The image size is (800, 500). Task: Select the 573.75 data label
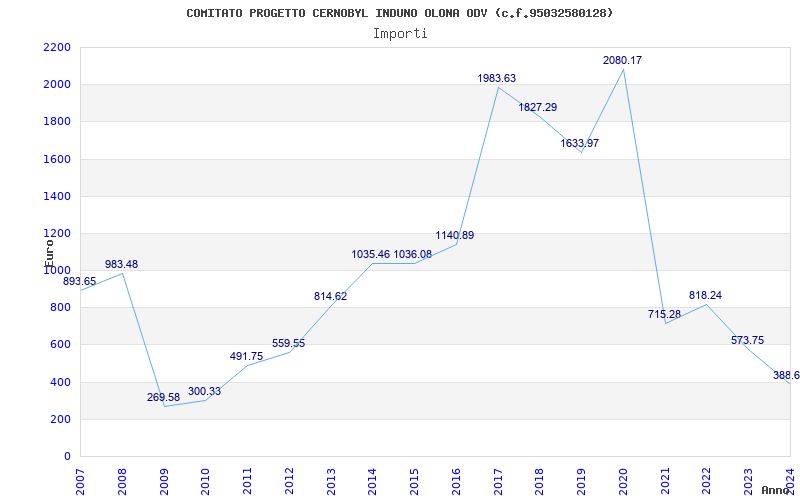point(747,340)
